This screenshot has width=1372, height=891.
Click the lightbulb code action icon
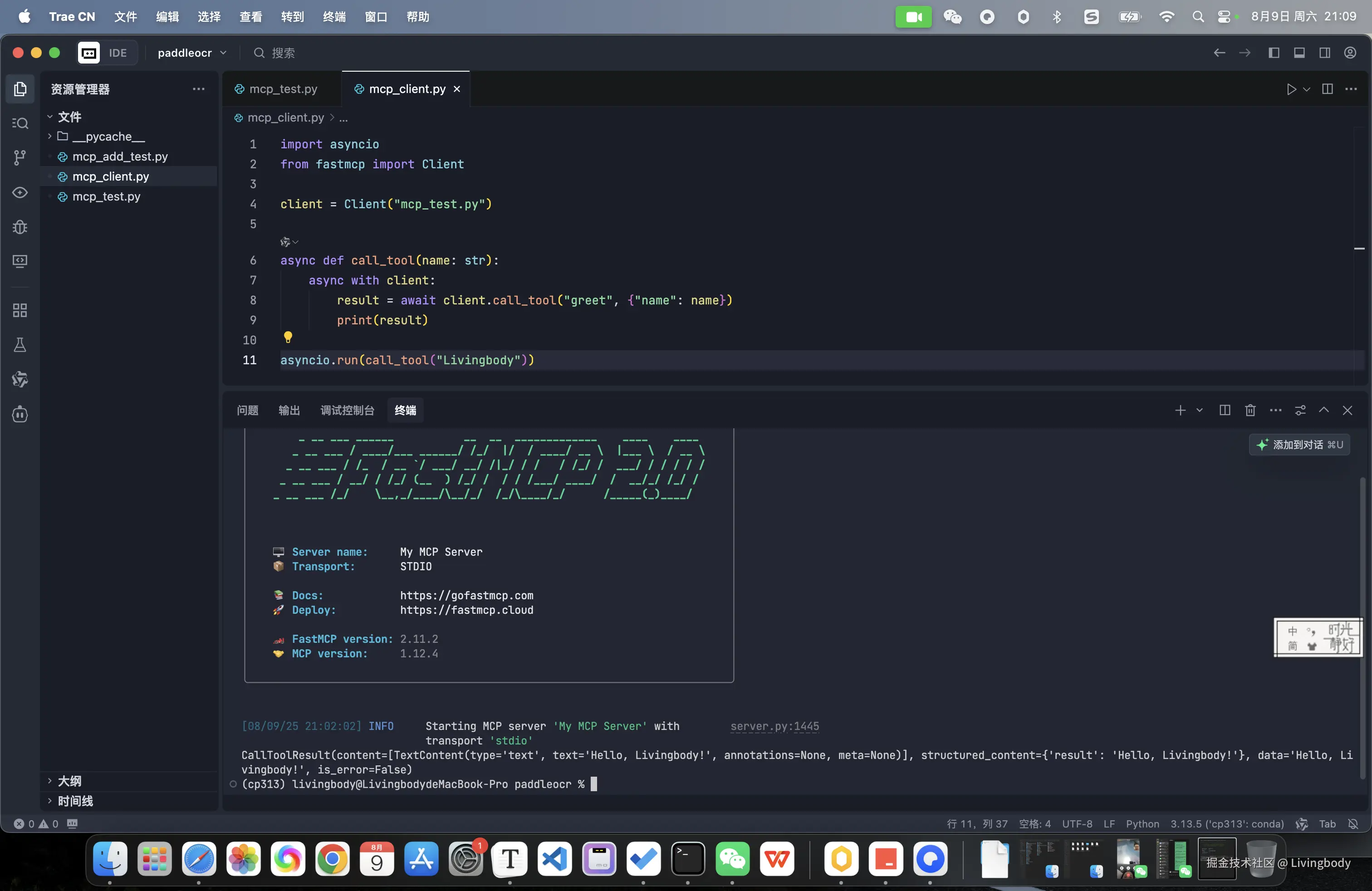click(288, 337)
